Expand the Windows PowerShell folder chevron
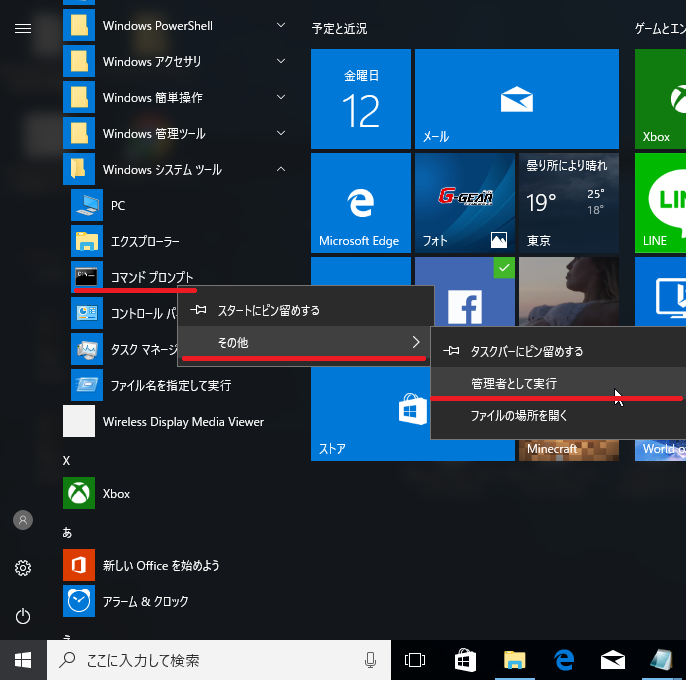Viewport: 686px width, 681px height. click(281, 25)
